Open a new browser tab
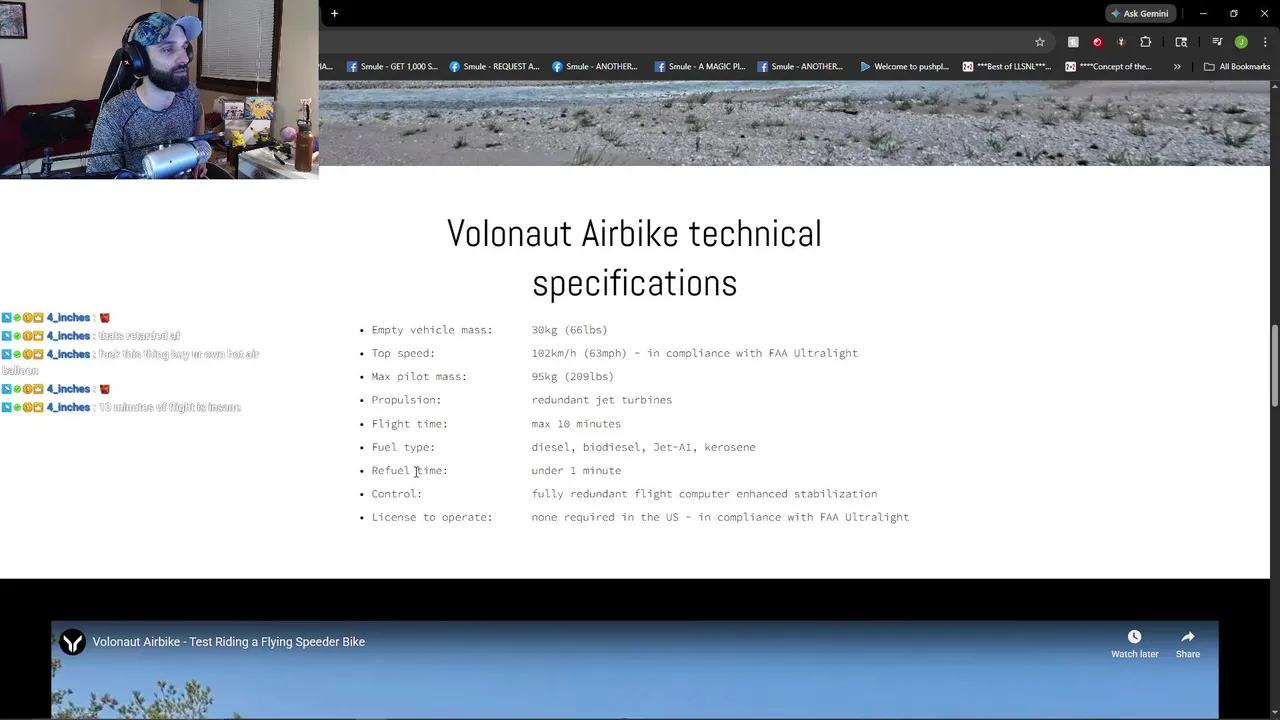 coord(334,13)
